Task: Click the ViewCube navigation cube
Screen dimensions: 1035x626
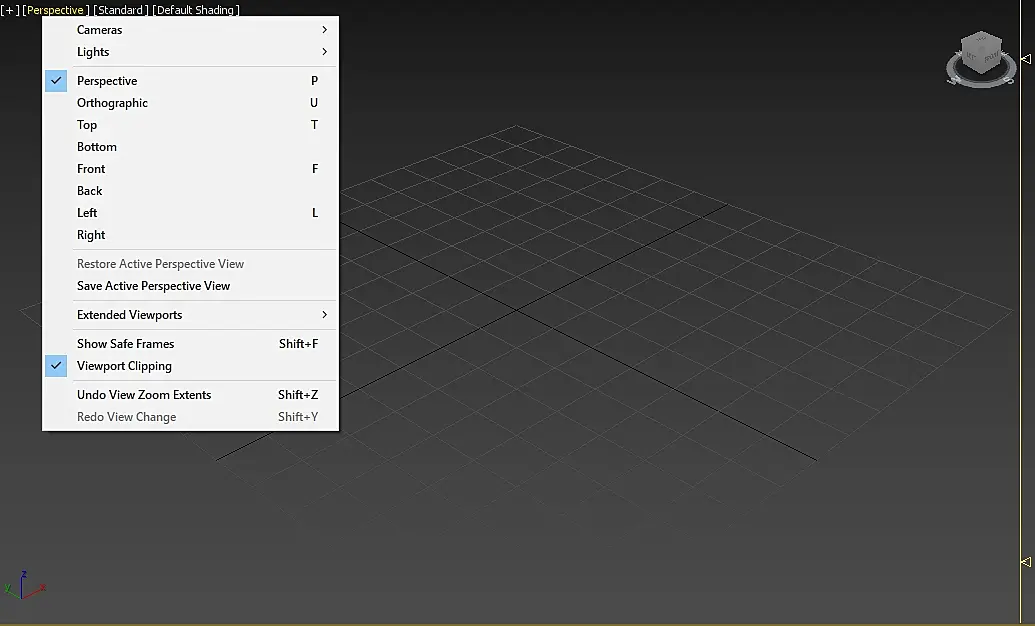Action: (x=981, y=52)
